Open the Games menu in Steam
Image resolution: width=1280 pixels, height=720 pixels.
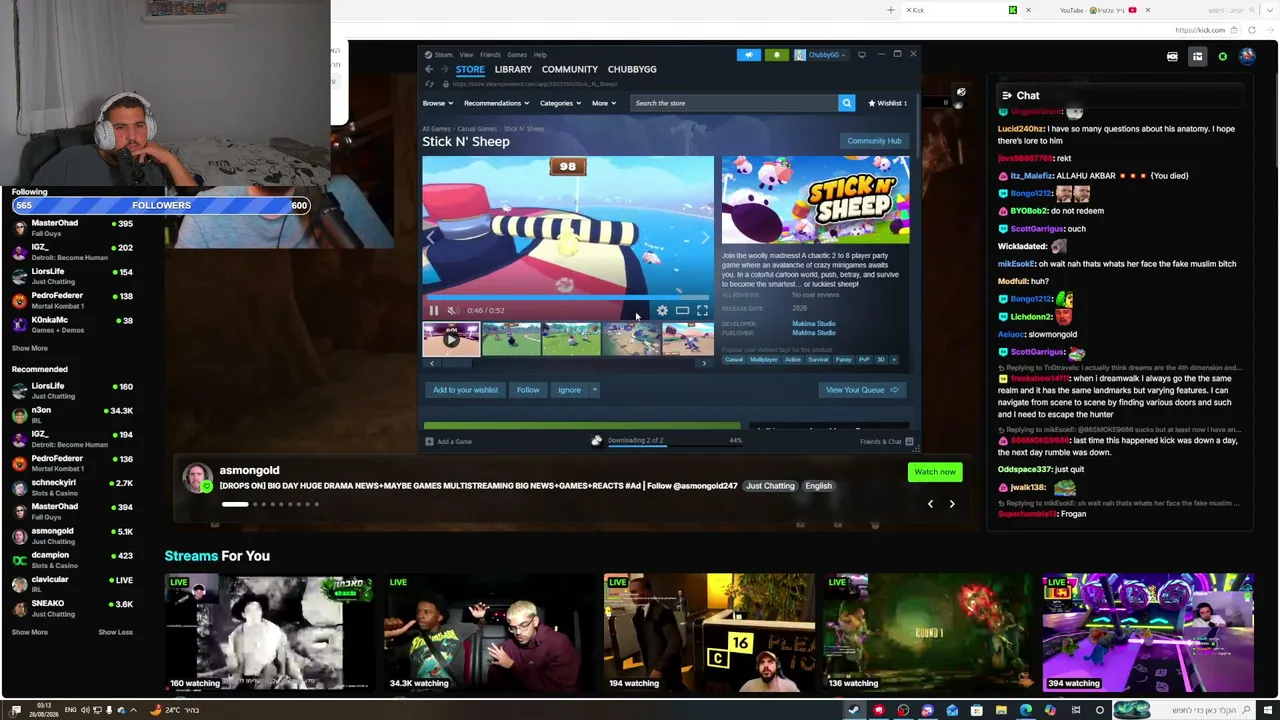517,55
